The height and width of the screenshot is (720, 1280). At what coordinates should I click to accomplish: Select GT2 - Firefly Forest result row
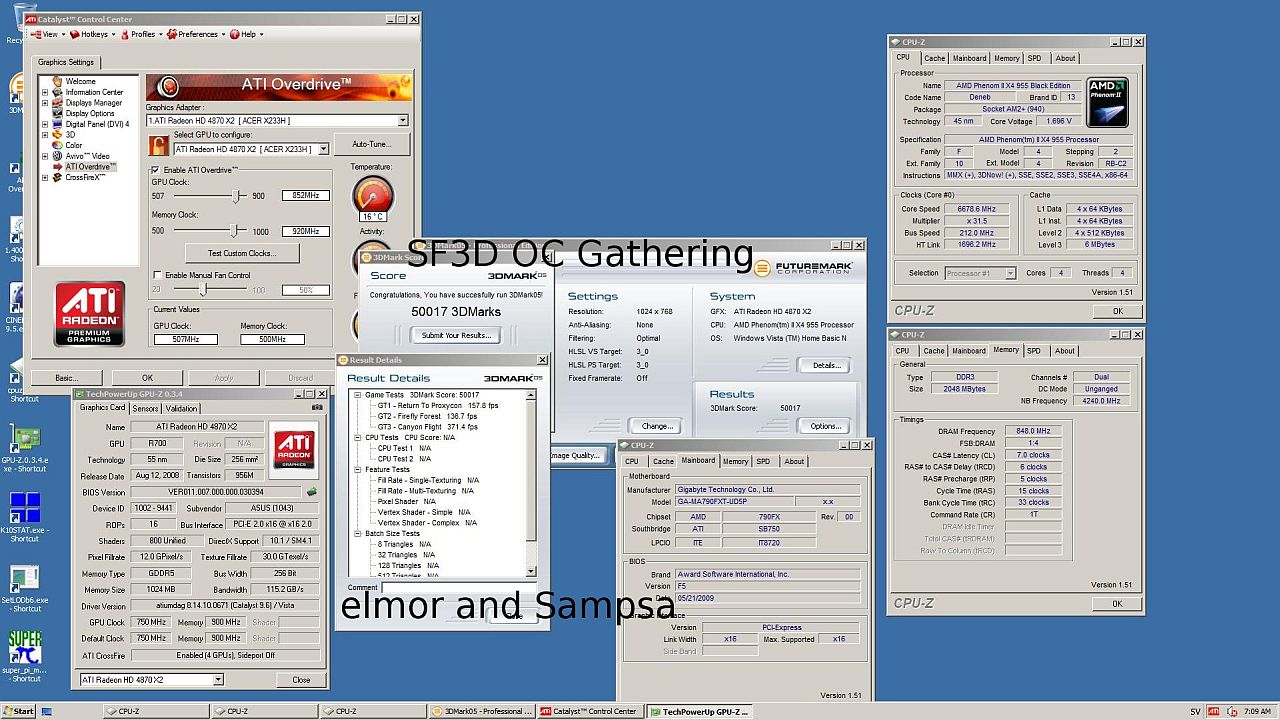point(427,416)
